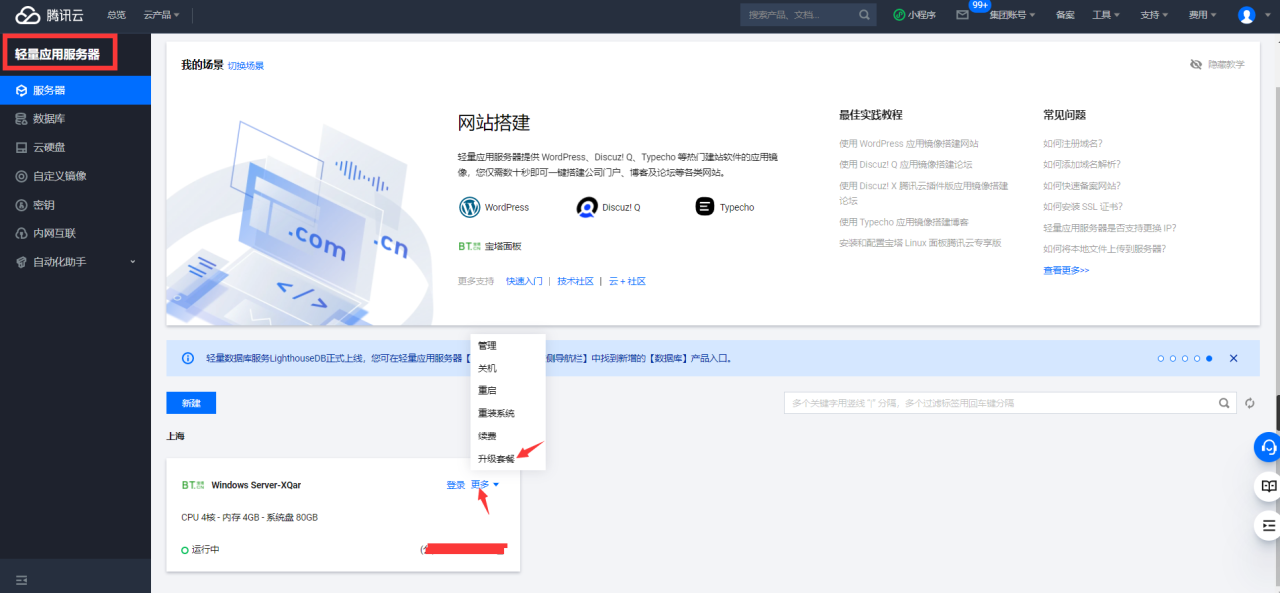Open the 云＋社区 link
The image size is (1280, 593).
tap(627, 281)
